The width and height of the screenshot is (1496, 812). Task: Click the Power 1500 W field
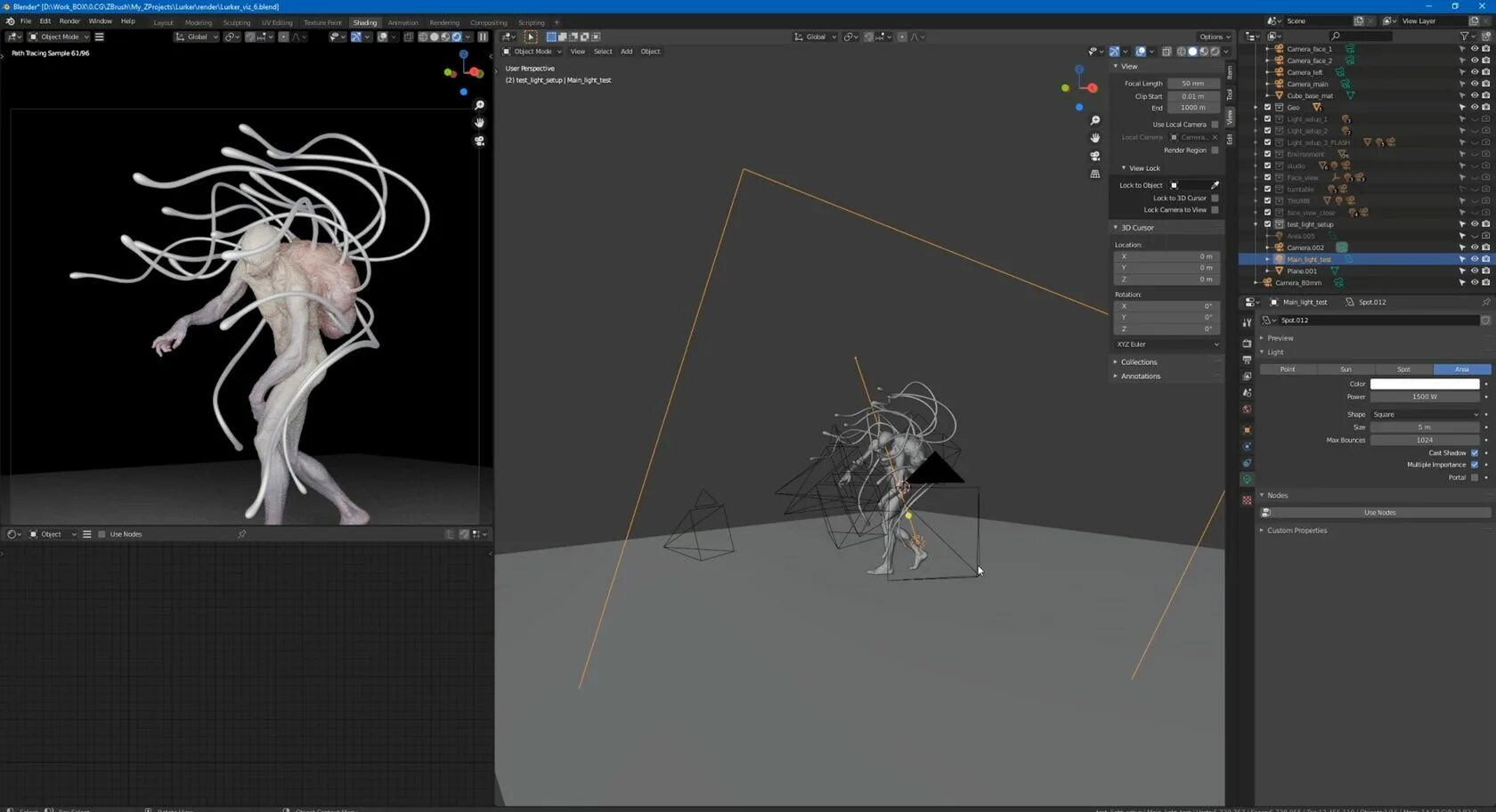[1425, 397]
